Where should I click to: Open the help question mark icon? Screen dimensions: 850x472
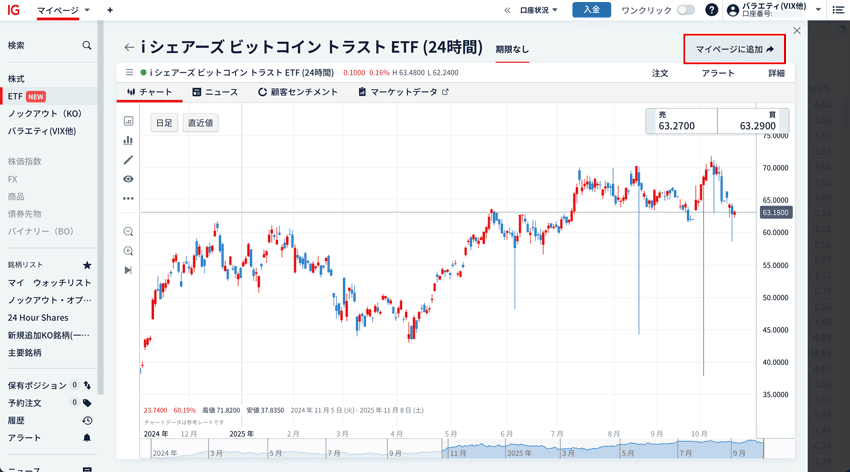[712, 10]
